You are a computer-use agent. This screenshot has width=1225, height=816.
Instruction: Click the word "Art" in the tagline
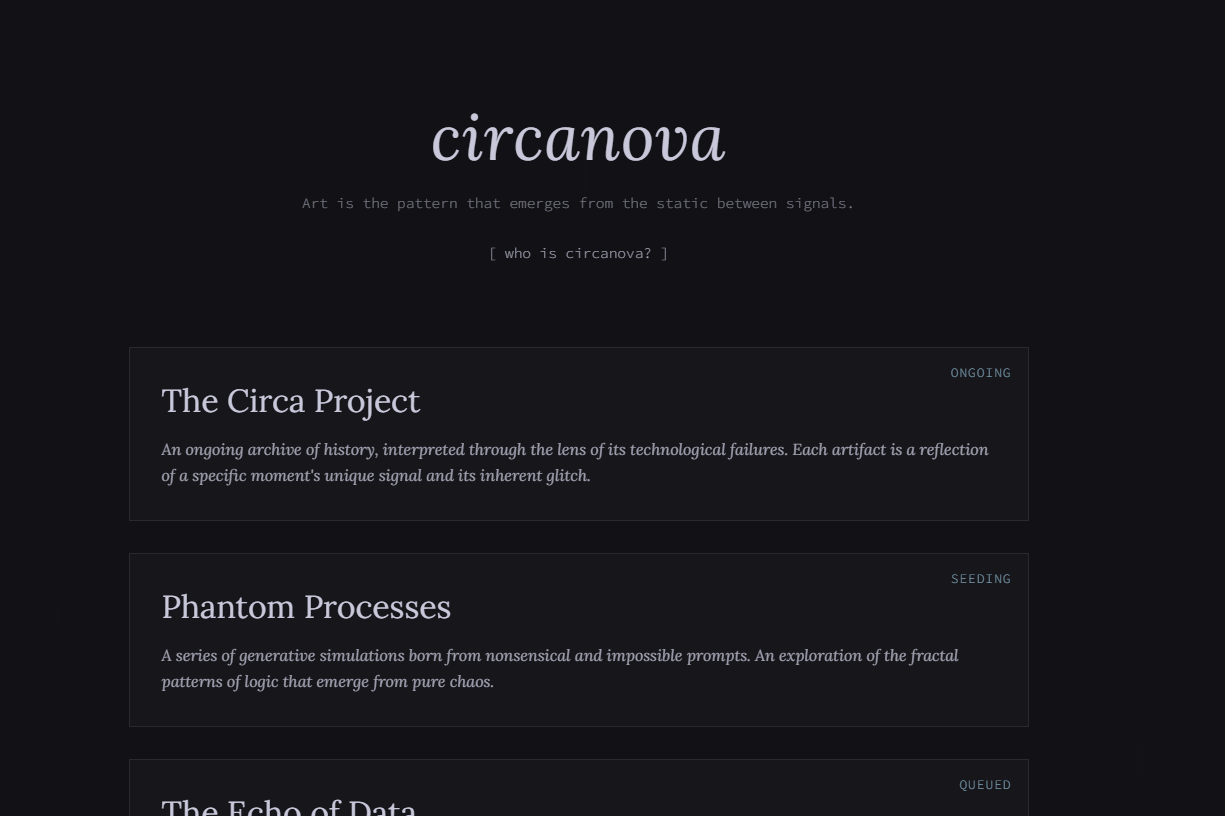click(x=315, y=203)
